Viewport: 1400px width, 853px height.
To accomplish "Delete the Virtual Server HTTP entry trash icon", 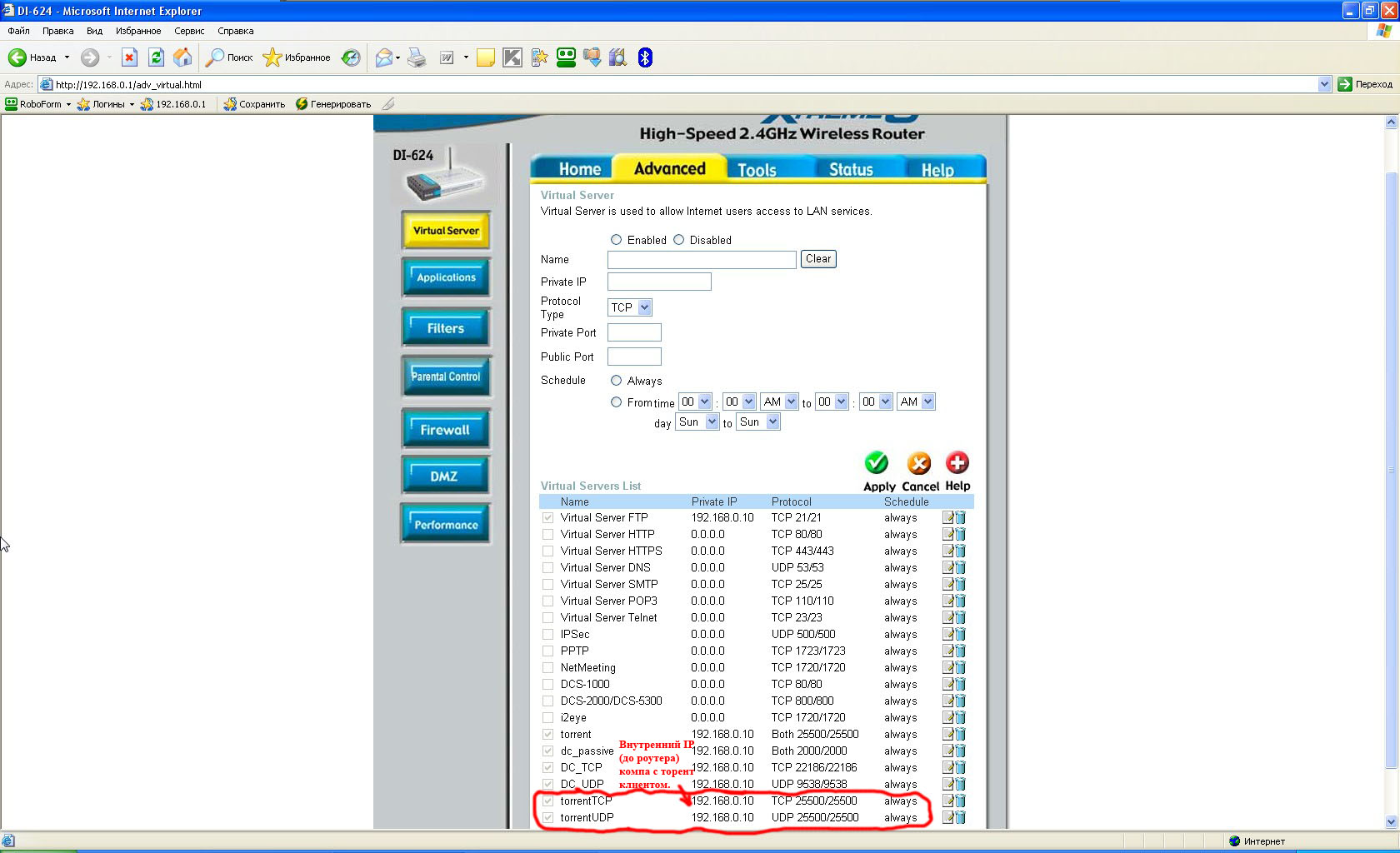I will click(x=960, y=534).
